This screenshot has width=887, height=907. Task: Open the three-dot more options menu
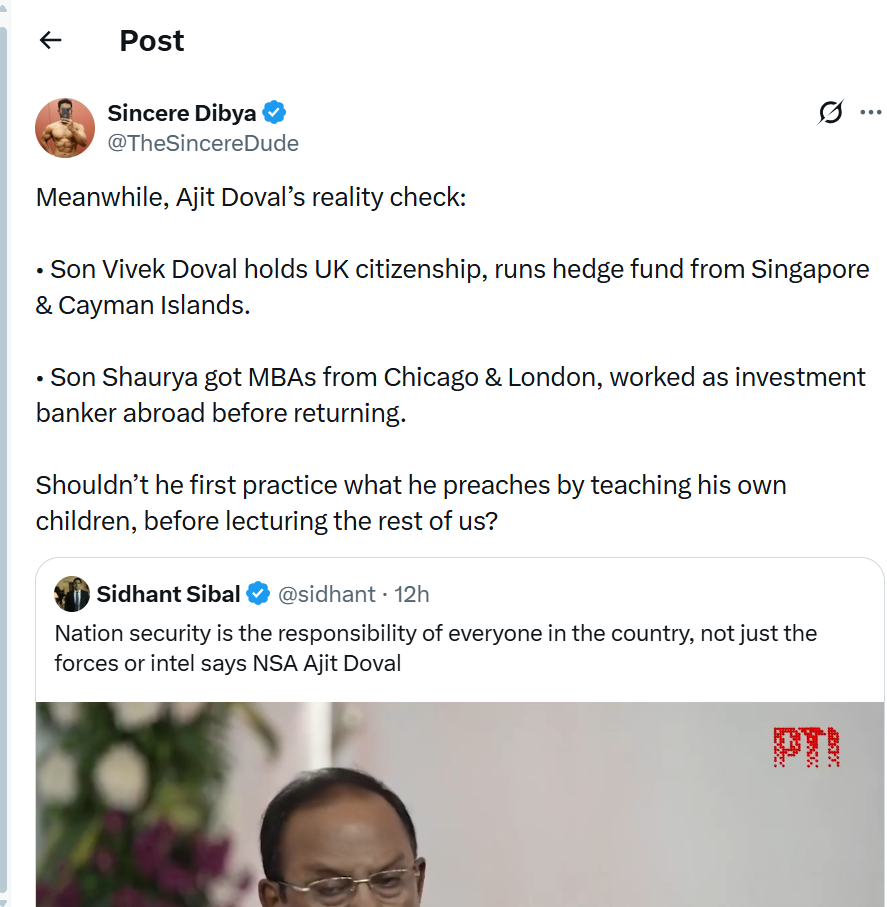click(871, 112)
